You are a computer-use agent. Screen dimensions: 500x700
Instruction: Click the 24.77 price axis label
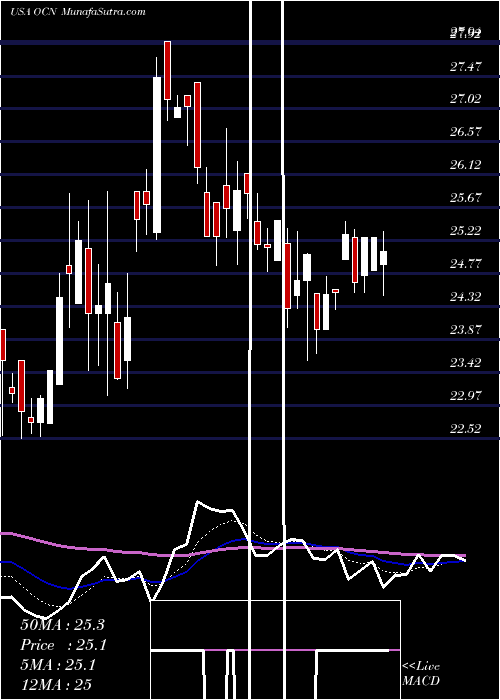click(466, 264)
